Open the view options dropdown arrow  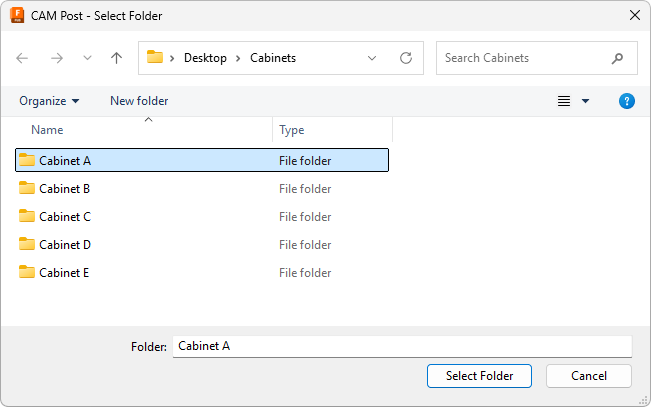[586, 101]
